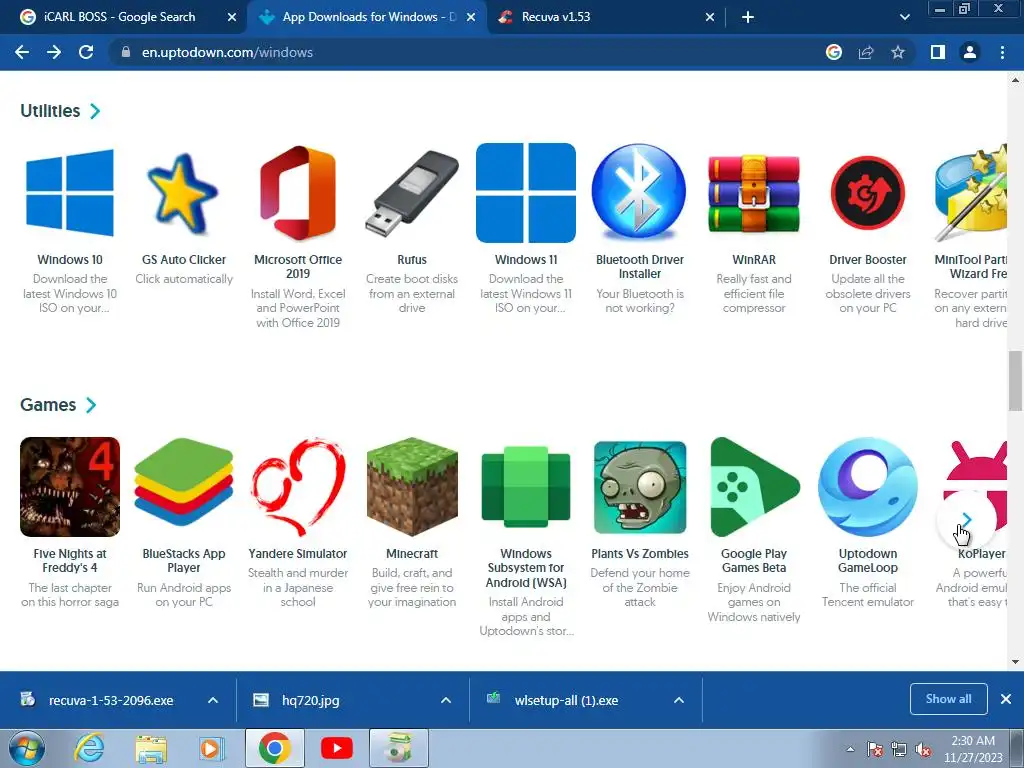Toggle the browser side panel icon

938,52
